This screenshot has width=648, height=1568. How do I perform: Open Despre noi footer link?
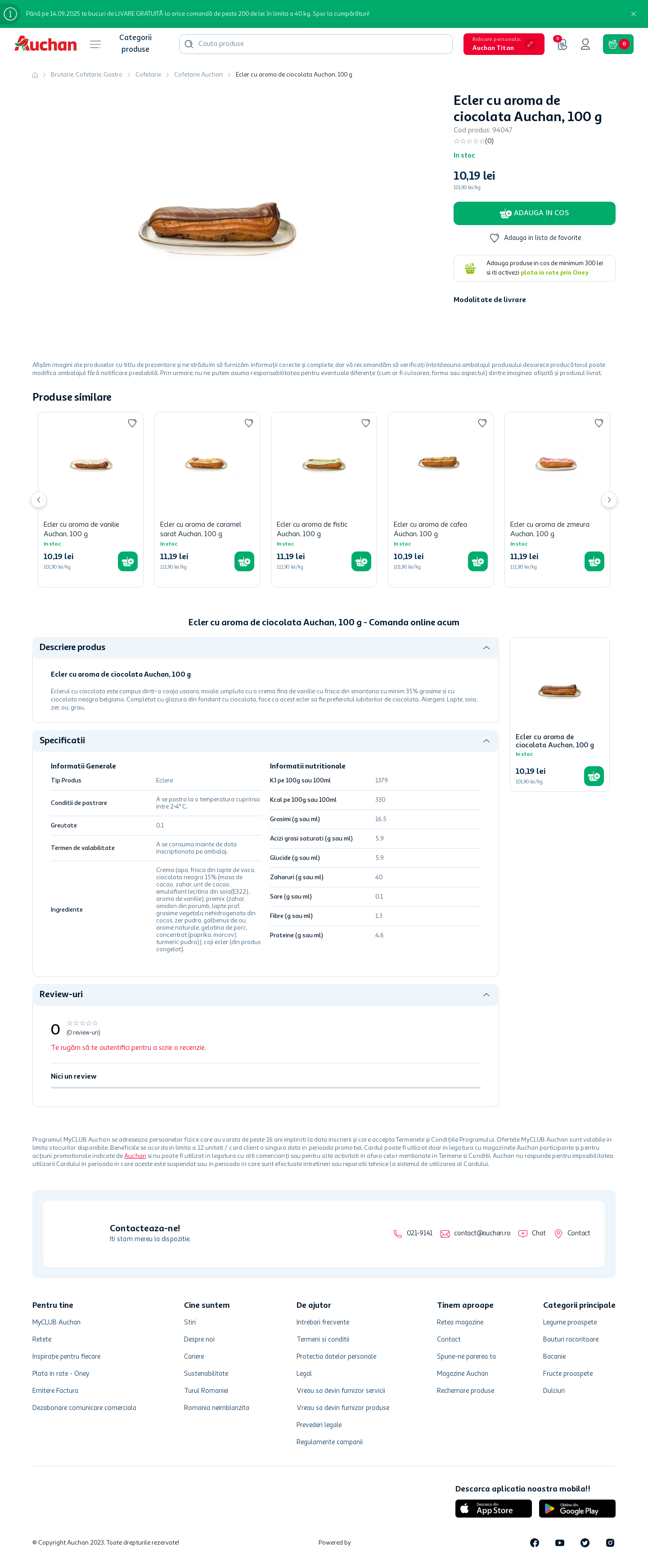[199, 1339]
